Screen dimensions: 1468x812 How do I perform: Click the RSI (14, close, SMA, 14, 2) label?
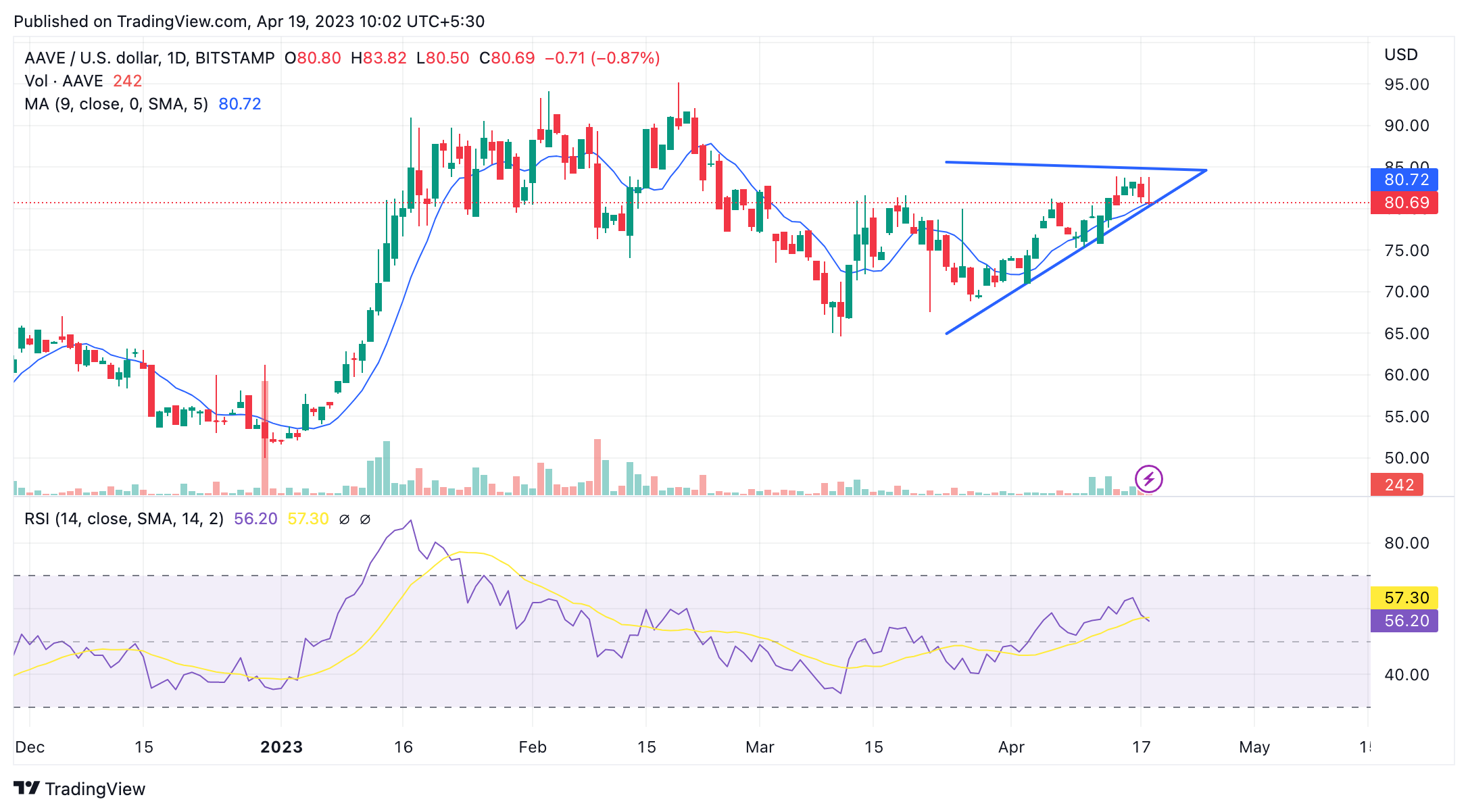tap(124, 519)
